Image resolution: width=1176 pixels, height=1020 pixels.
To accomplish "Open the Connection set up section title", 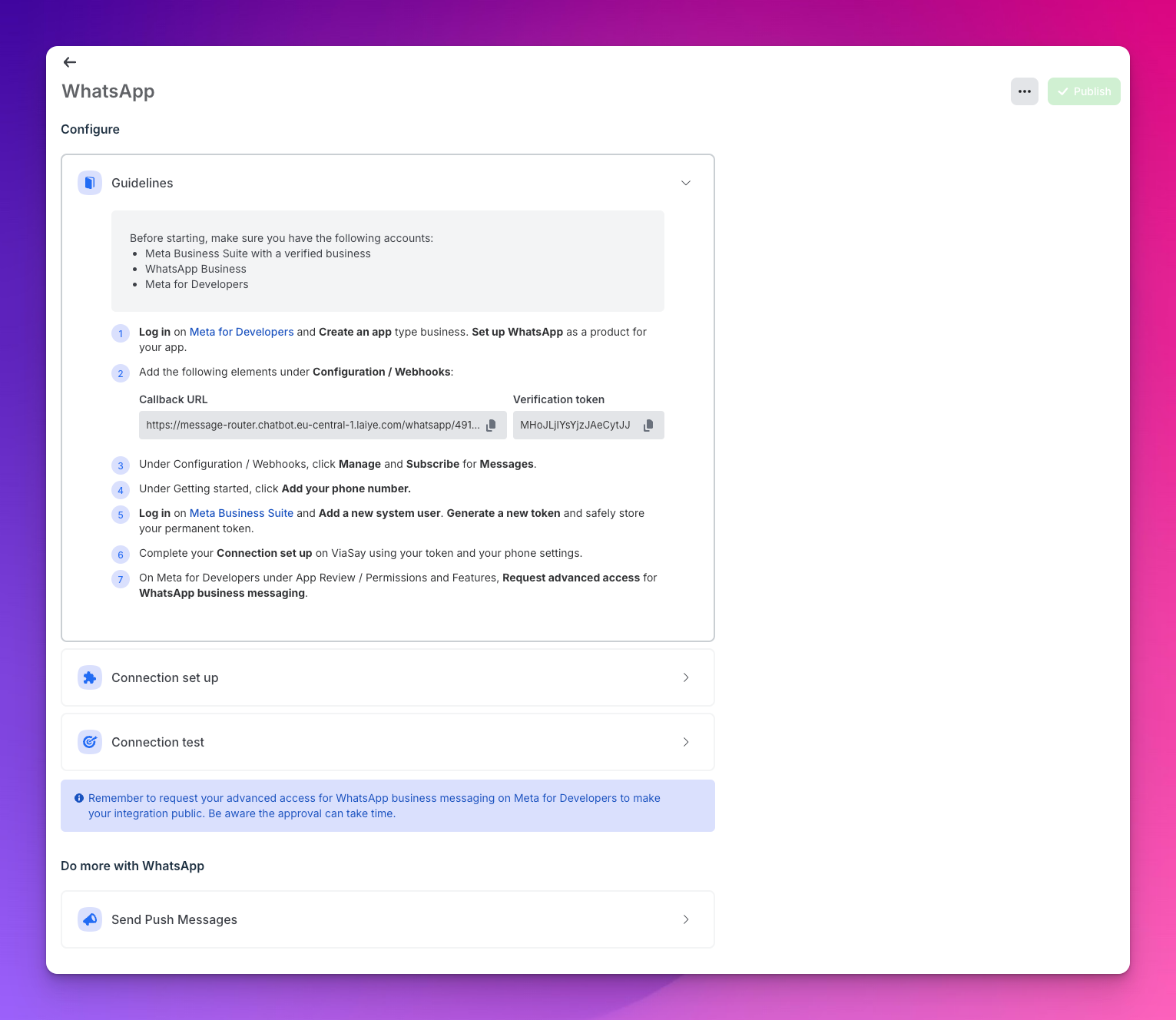I will click(165, 677).
